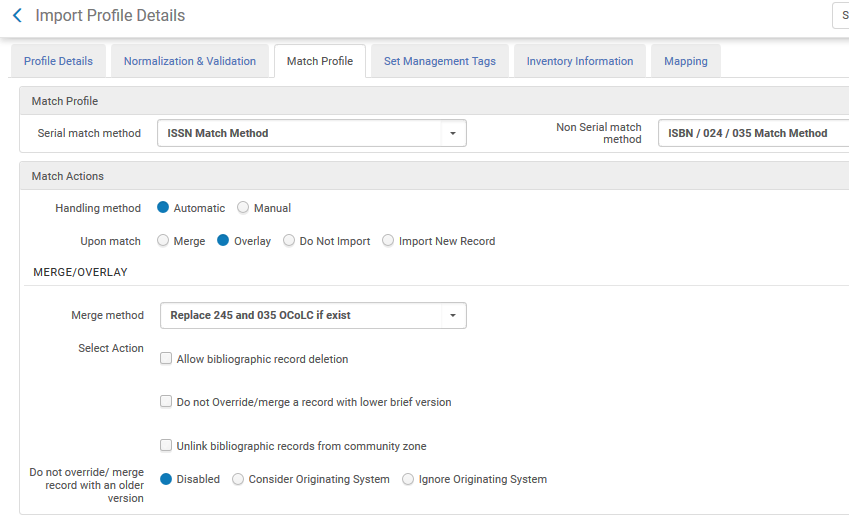Tick Unlink bibliographic records from community zone

166,446
